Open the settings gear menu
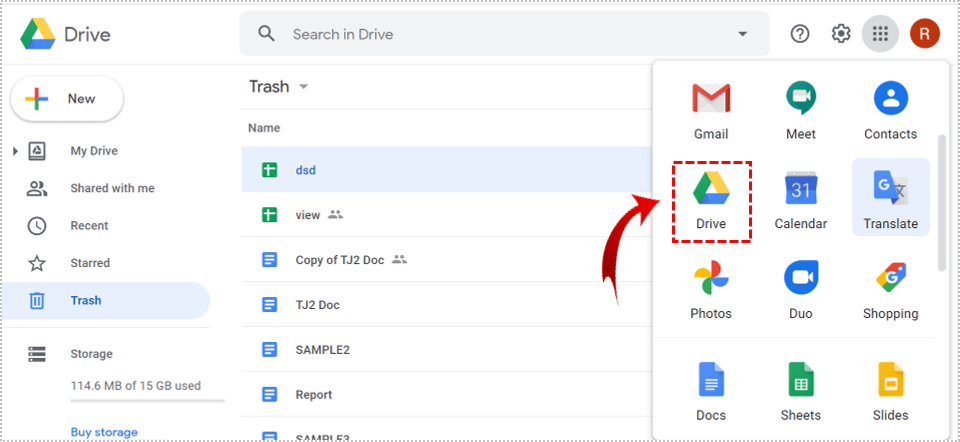Screen dimensions: 960x442 (x=841, y=34)
